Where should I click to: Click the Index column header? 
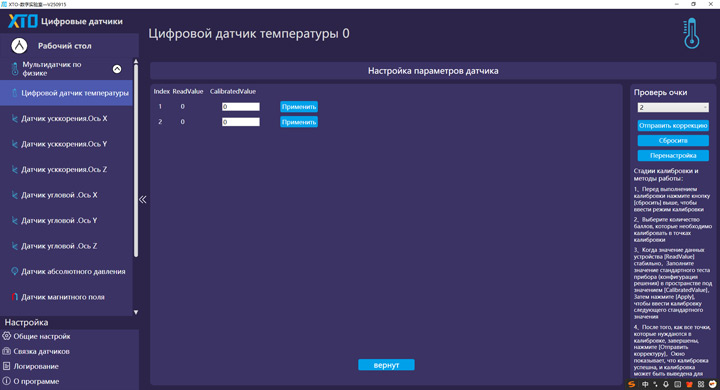click(x=162, y=91)
